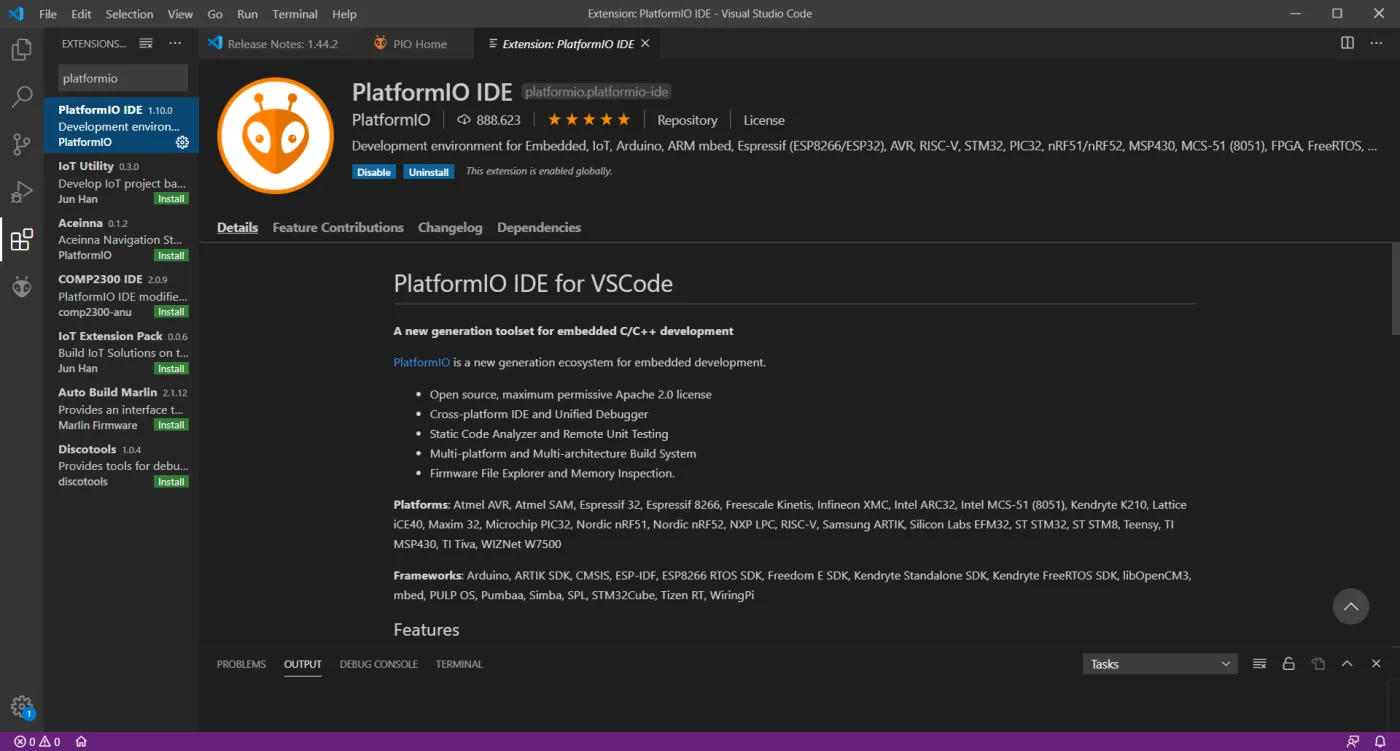Open the Extensions sidebar more actions menu

[x=175, y=43]
